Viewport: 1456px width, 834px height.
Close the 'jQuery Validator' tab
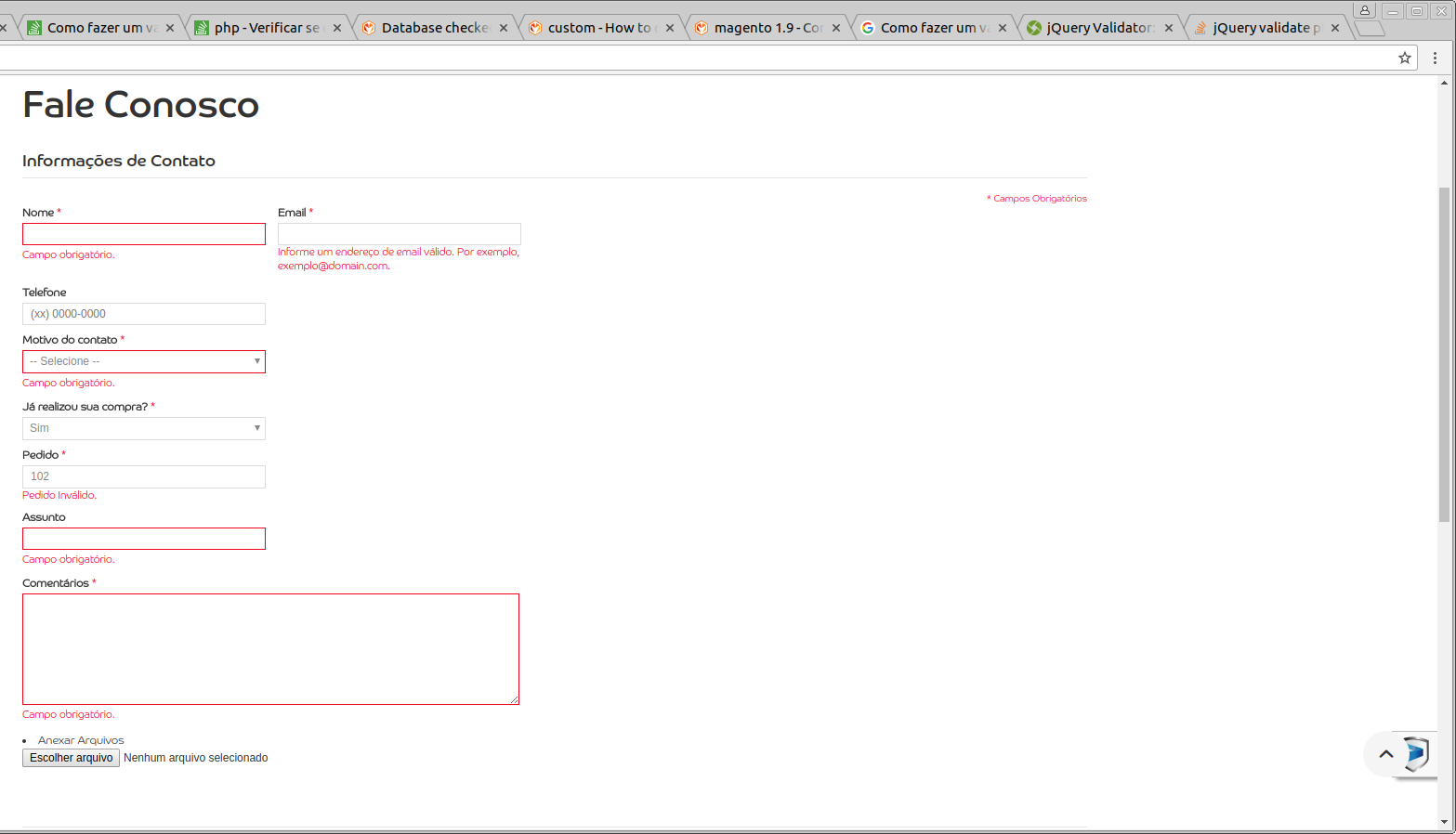(1169, 28)
